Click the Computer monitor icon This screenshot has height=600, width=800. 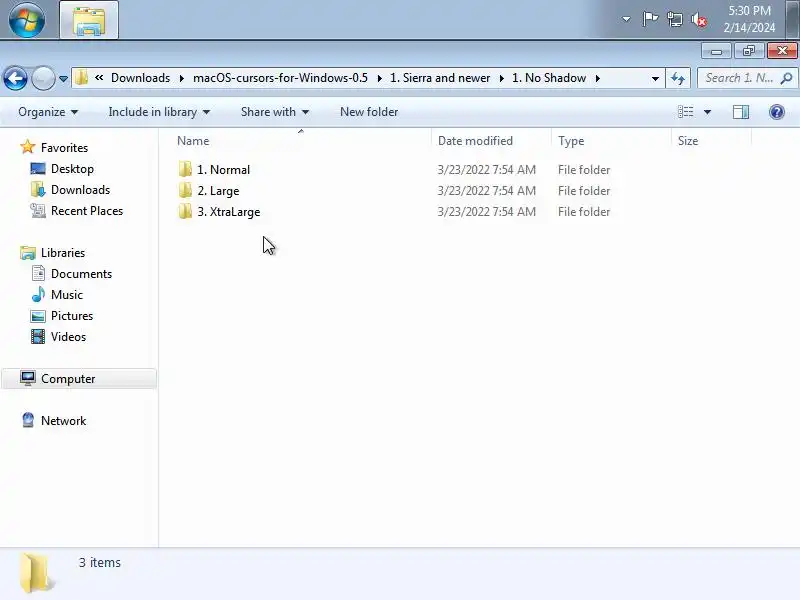pos(28,378)
